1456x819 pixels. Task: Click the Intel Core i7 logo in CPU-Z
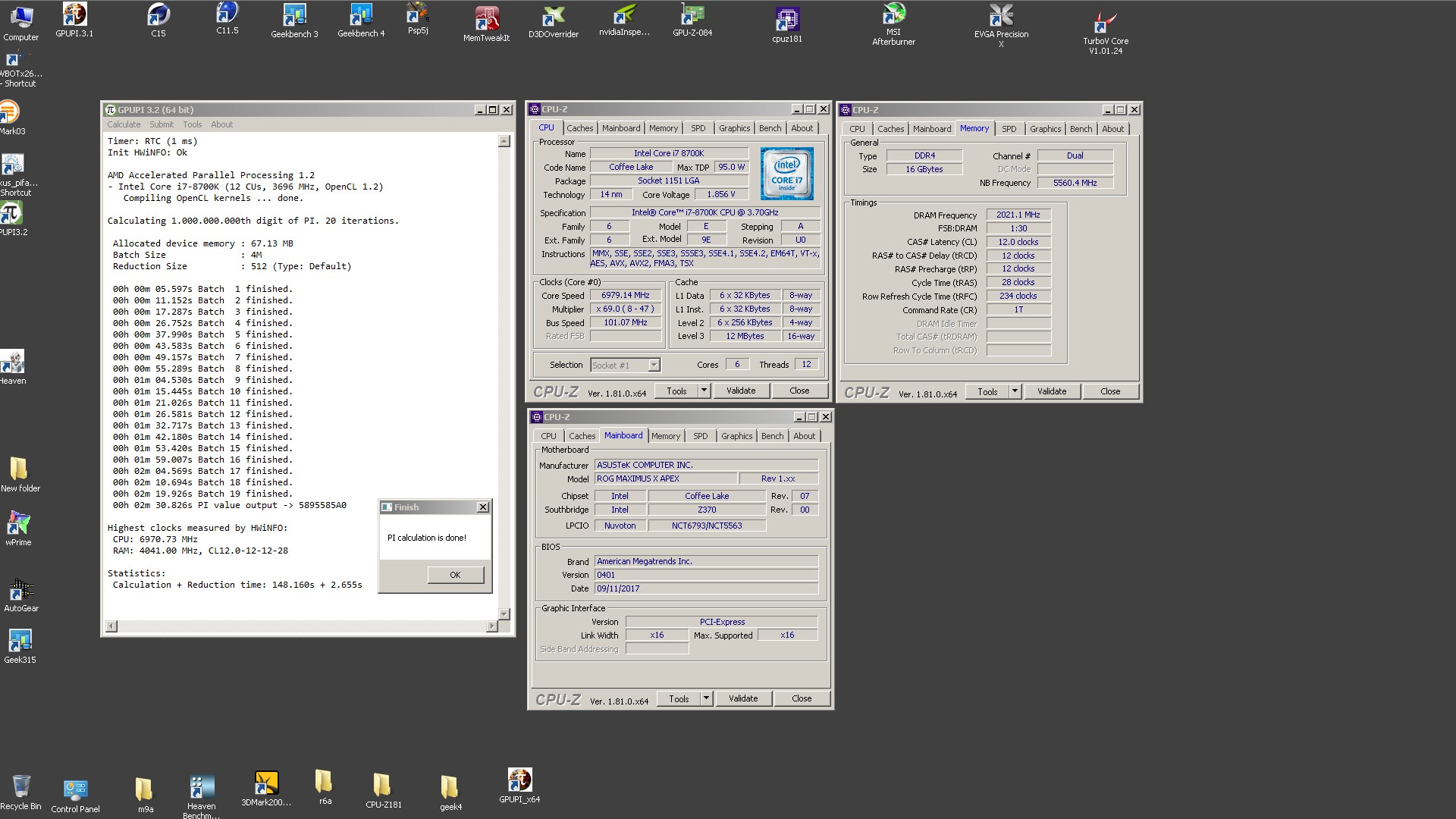(786, 174)
